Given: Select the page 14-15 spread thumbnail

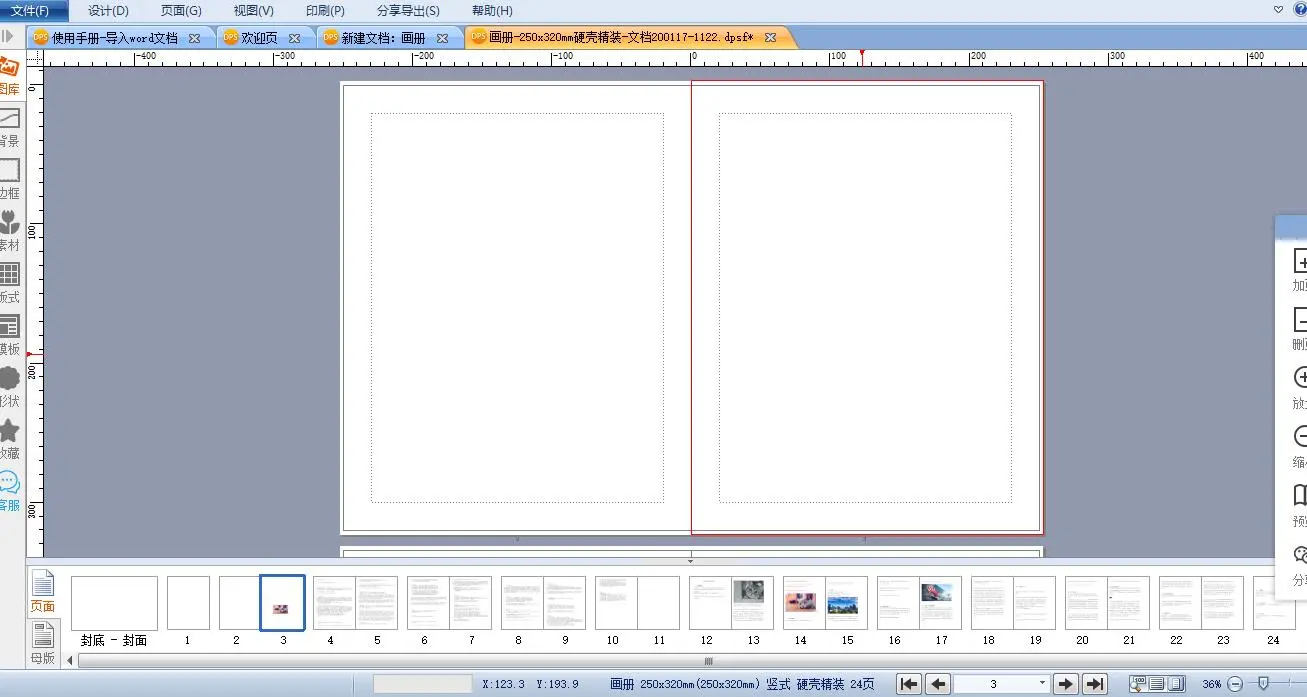Looking at the screenshot, I should pos(824,603).
